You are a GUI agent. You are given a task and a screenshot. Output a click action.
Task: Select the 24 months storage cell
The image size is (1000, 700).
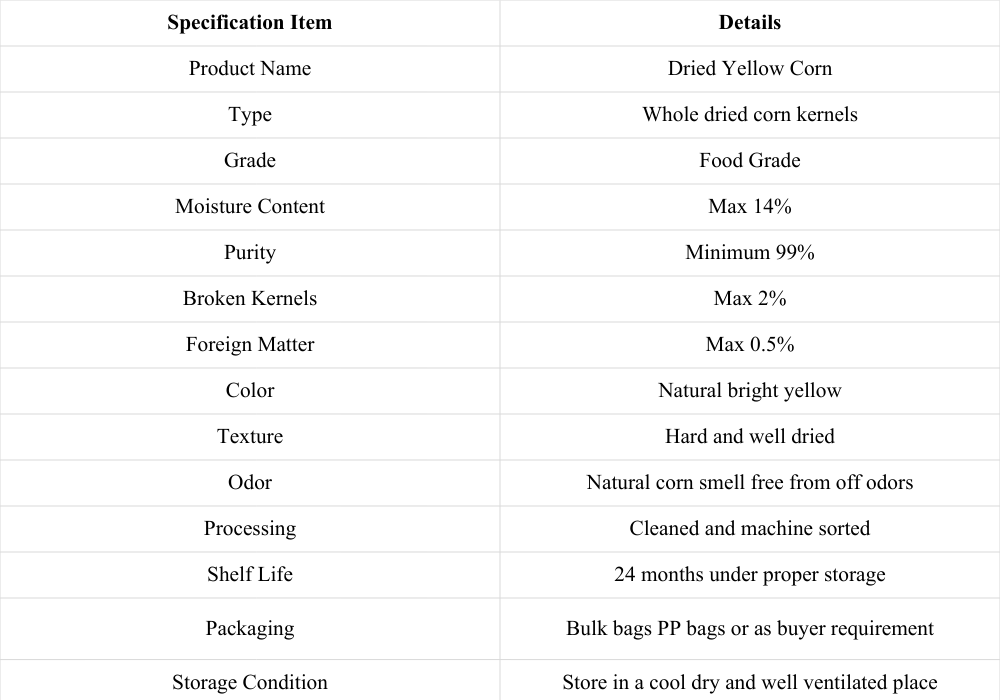(x=750, y=575)
